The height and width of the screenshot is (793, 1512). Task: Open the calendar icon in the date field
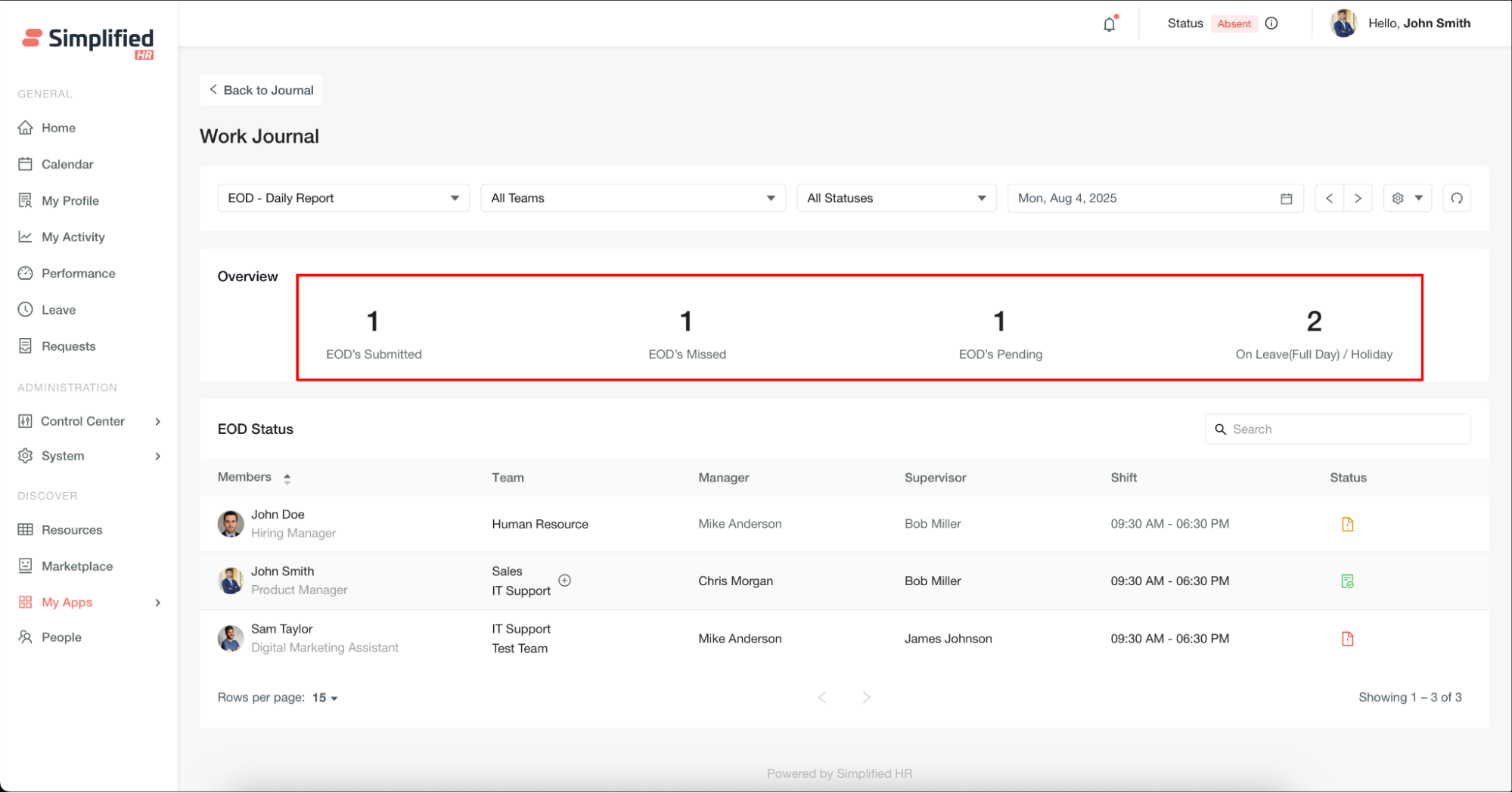(x=1286, y=199)
